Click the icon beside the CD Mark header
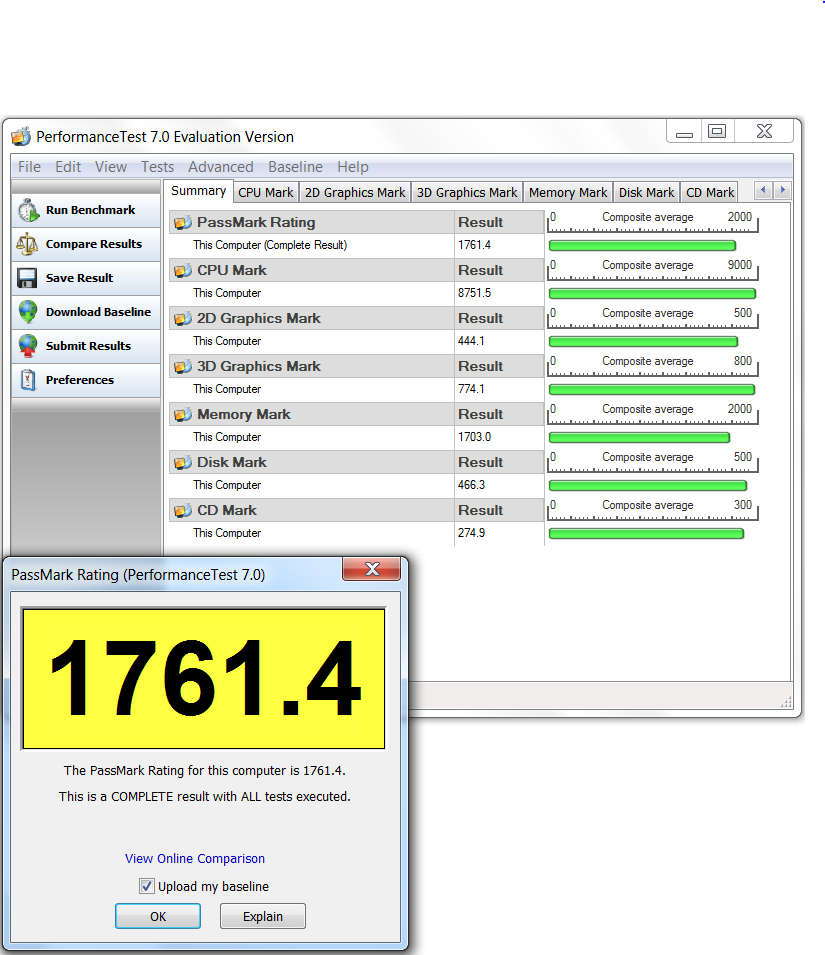Image resolution: width=825 pixels, height=955 pixels. point(183,510)
